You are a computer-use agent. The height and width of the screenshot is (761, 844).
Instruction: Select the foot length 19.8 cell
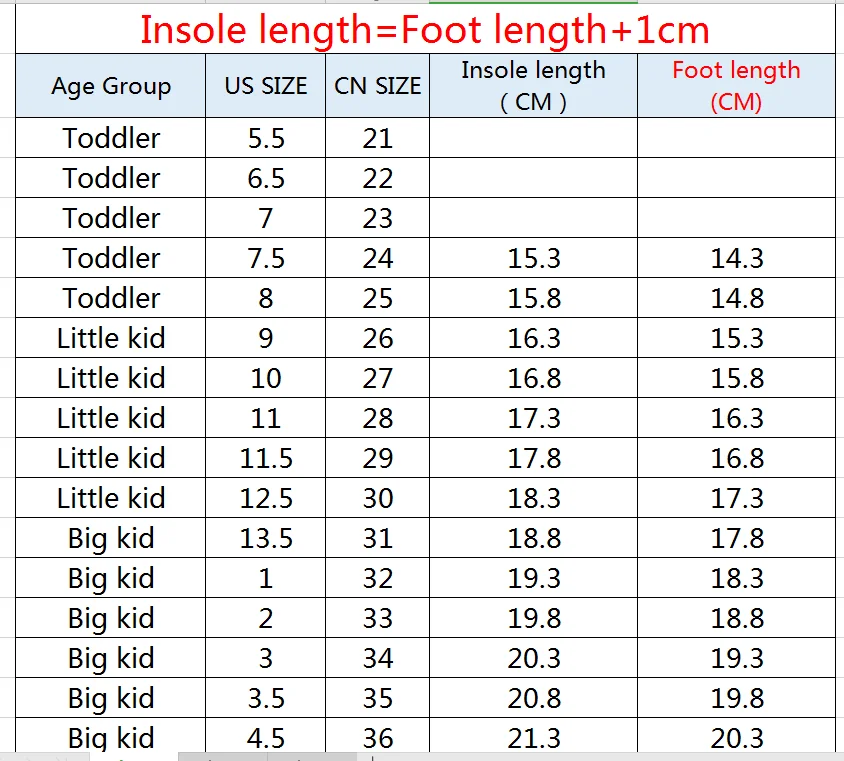click(736, 697)
